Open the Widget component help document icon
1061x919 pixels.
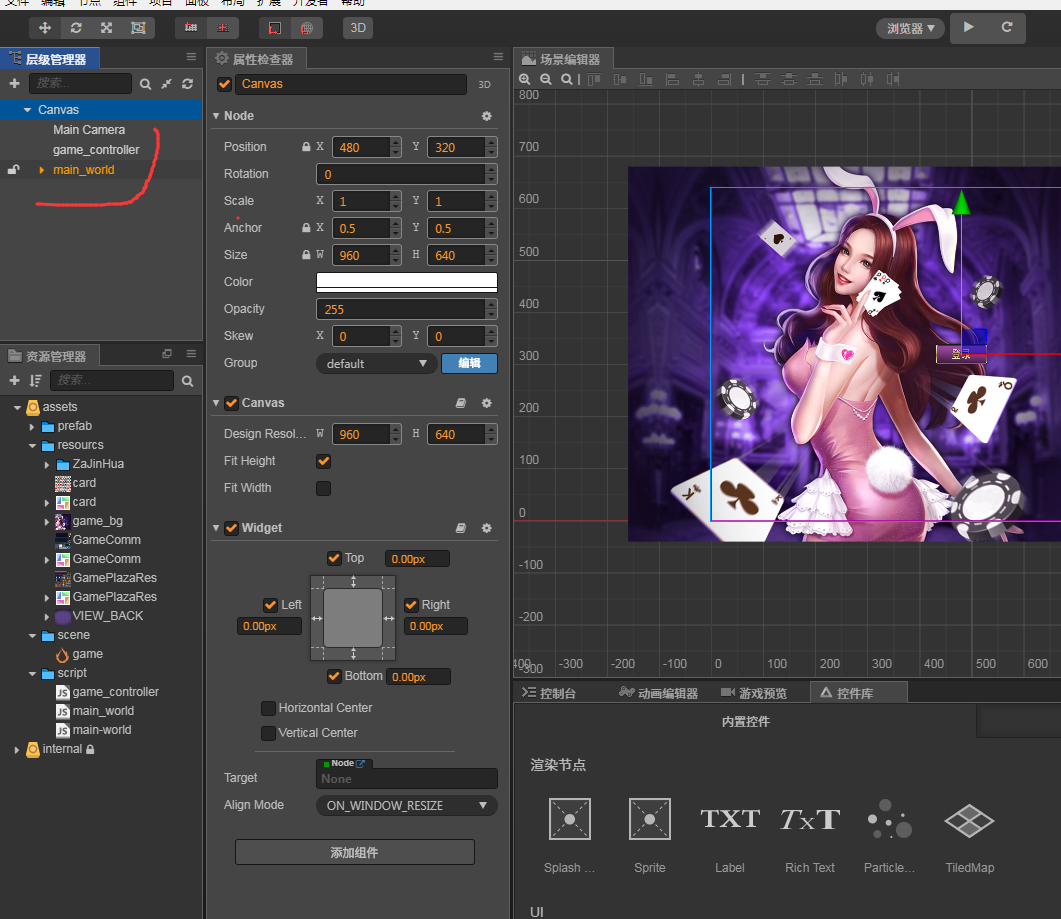[461, 528]
